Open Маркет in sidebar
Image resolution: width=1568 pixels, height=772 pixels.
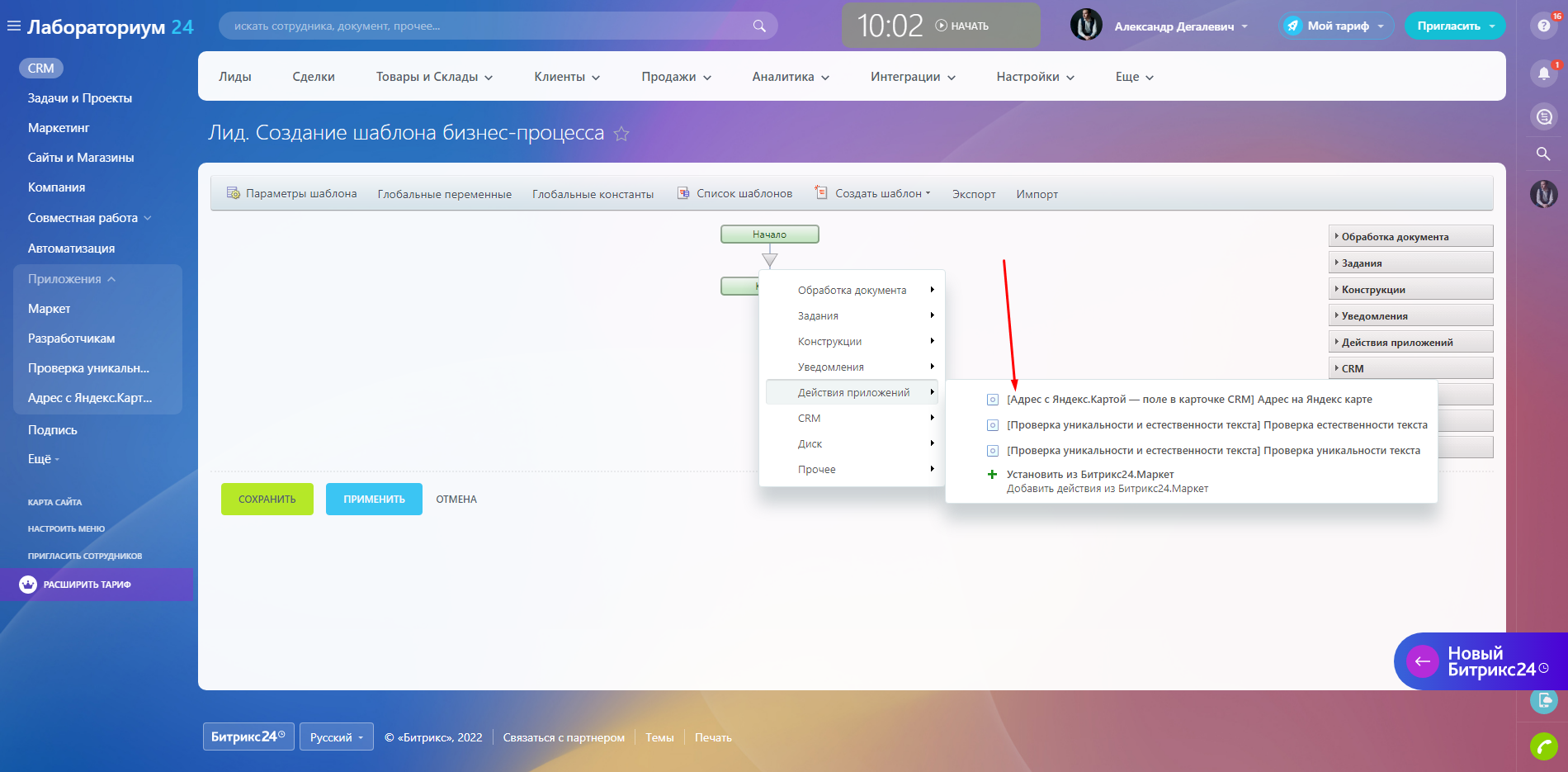[x=50, y=309]
